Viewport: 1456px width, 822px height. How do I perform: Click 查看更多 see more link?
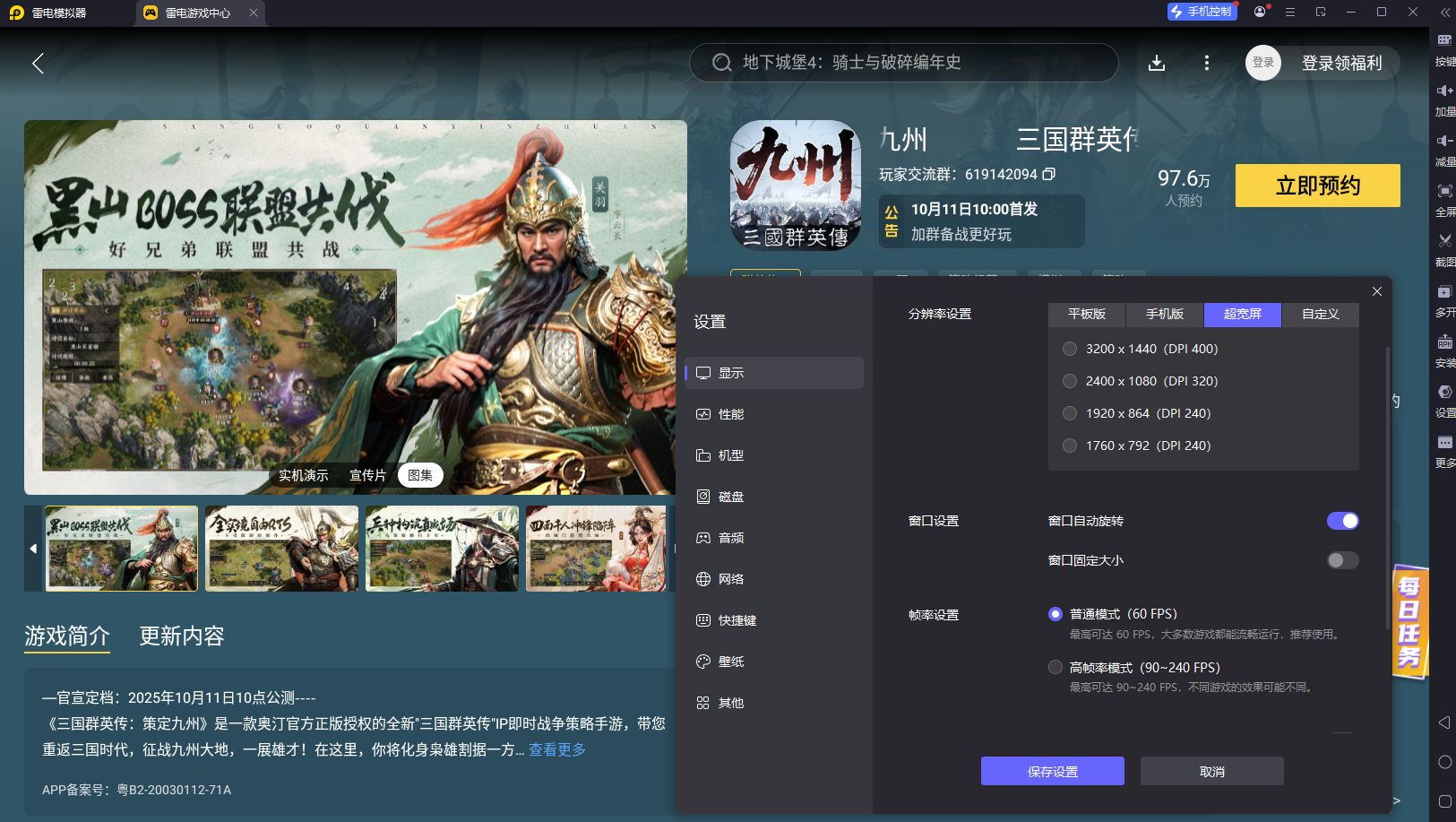click(x=557, y=749)
